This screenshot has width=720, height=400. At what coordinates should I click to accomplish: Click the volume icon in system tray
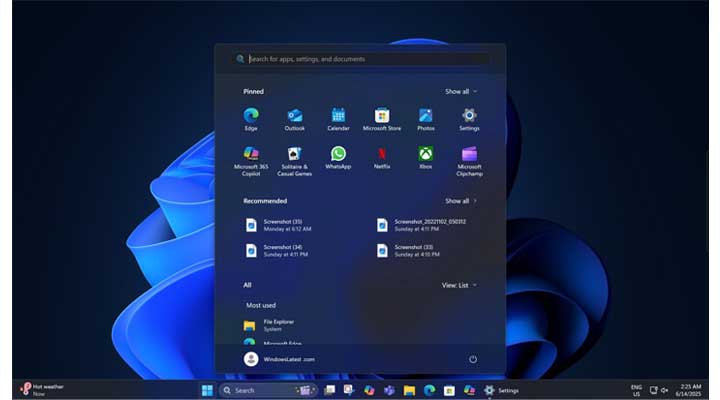click(664, 390)
